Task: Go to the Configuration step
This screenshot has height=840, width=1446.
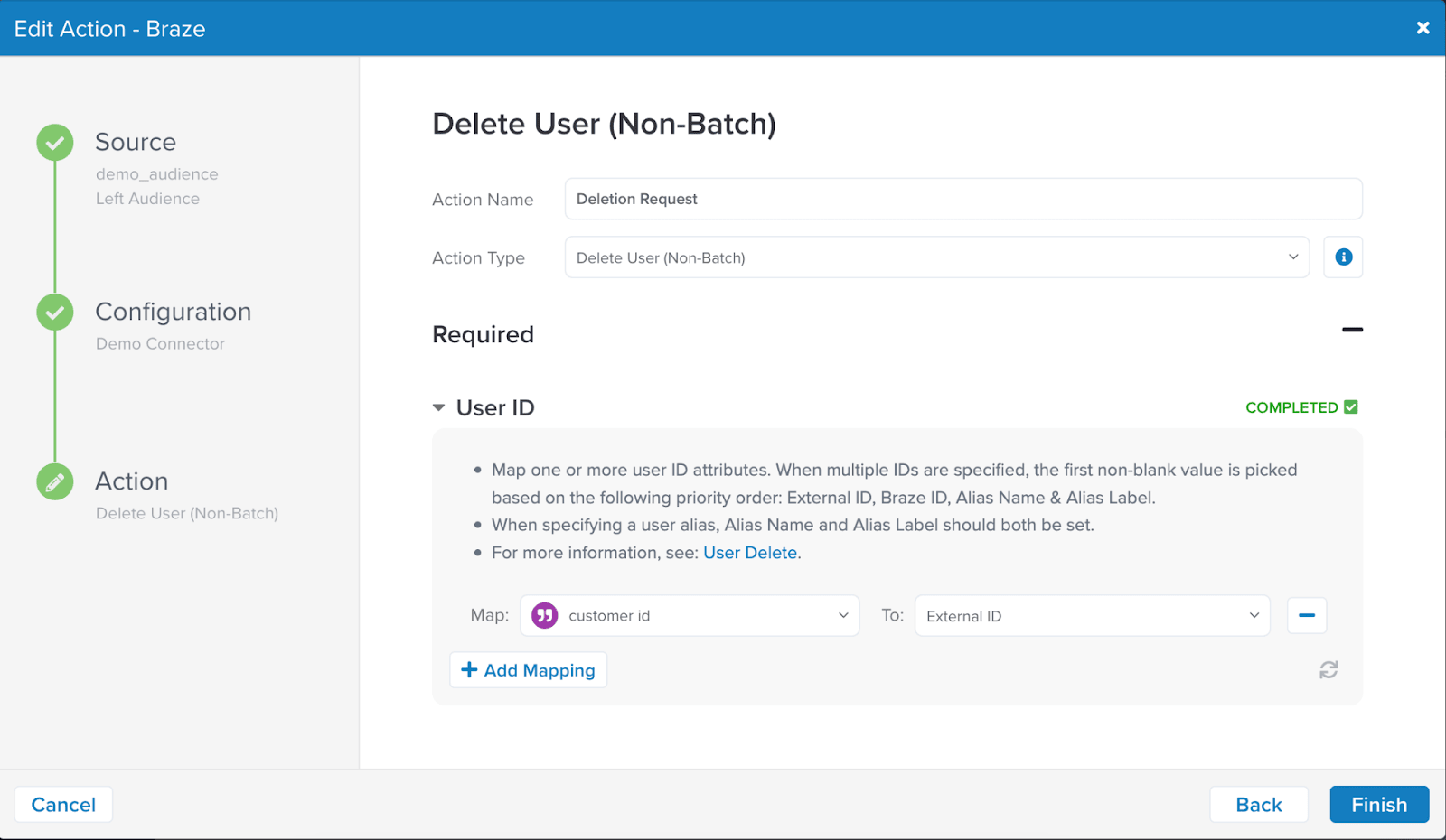Action: (x=173, y=313)
